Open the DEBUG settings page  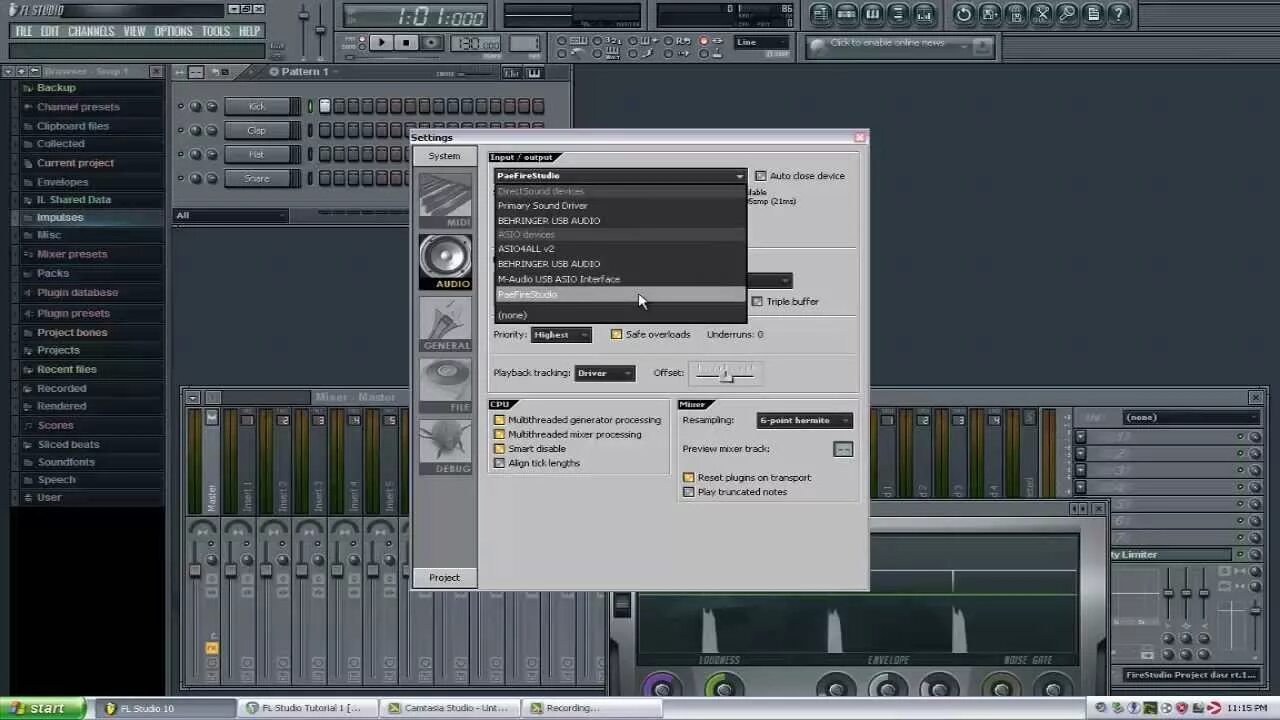445,447
